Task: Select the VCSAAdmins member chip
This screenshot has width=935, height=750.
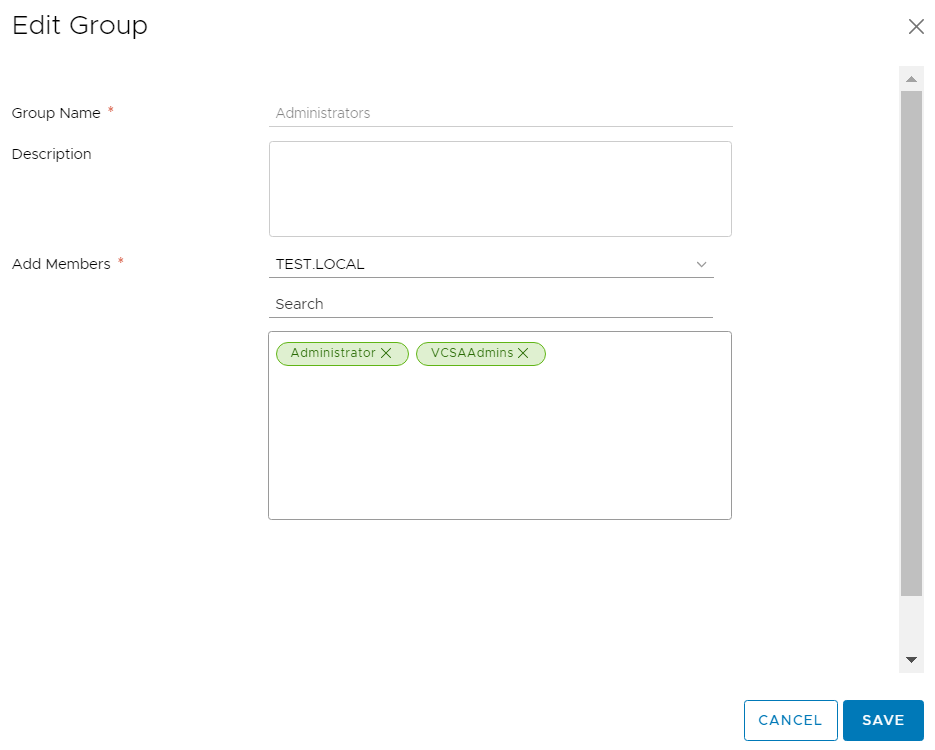Action: 472,353
